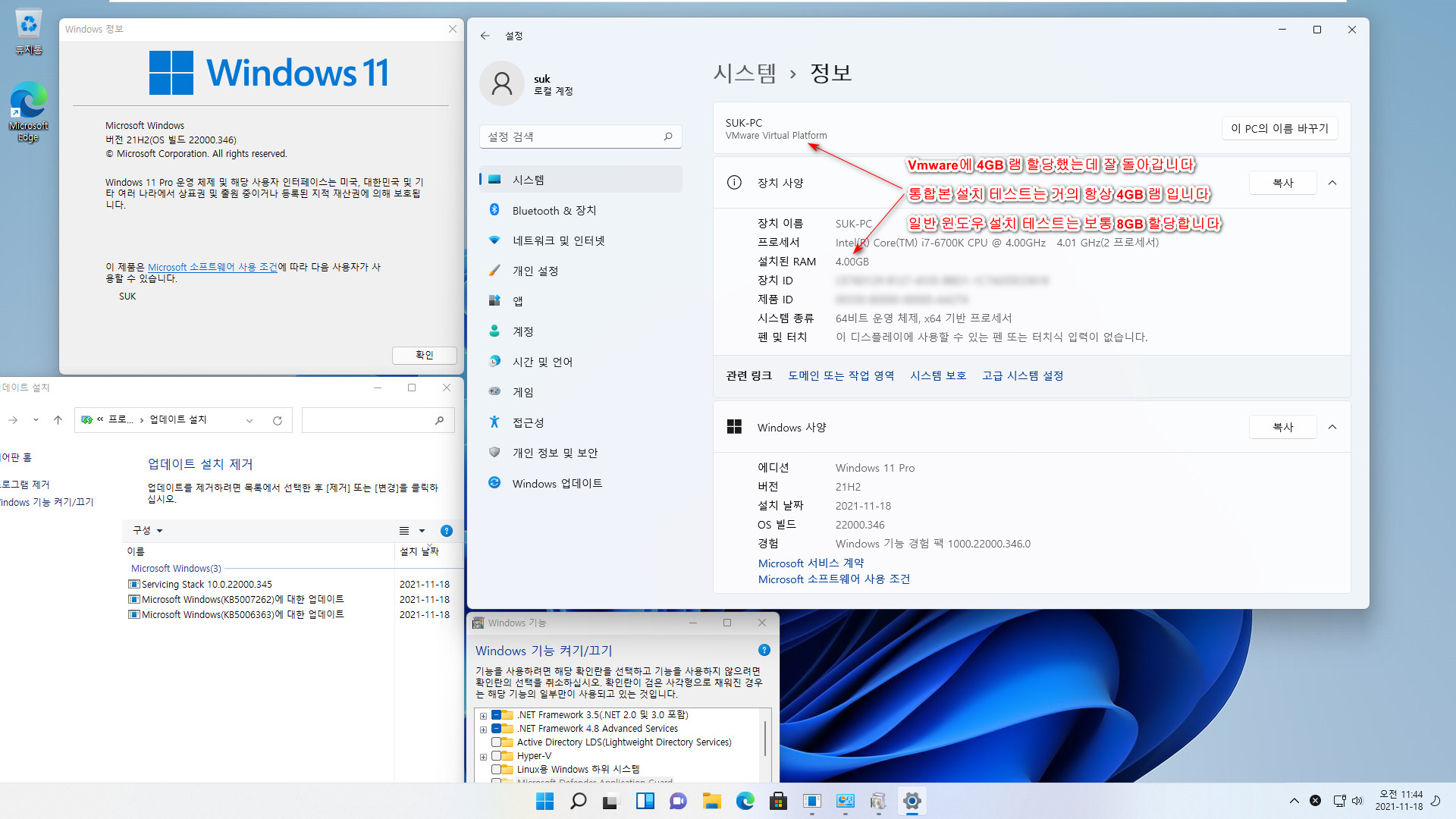The height and width of the screenshot is (819, 1456).
Task: Open Microsoft 서비스 계약 link
Action: (811, 563)
